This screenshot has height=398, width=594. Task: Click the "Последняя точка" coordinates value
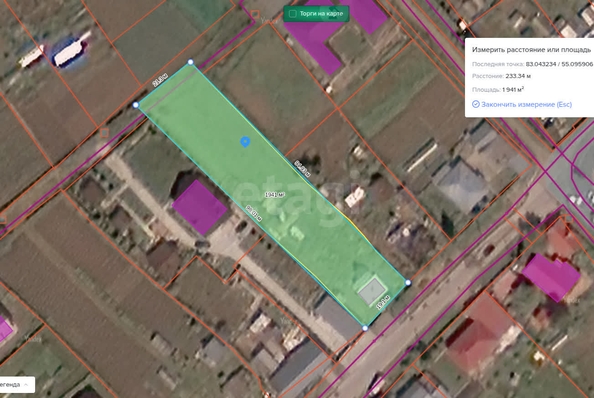coord(560,64)
